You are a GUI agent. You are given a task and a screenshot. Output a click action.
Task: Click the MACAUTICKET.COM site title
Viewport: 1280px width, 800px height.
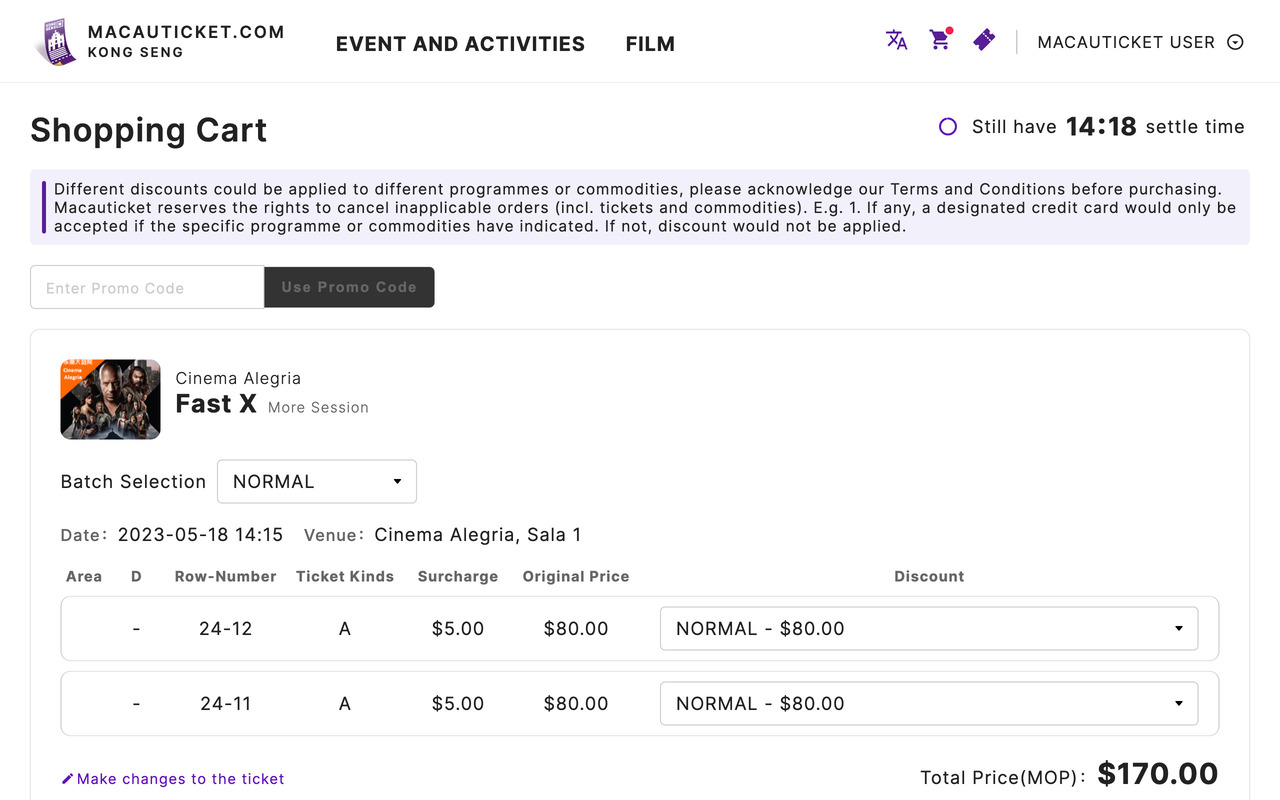point(186,32)
